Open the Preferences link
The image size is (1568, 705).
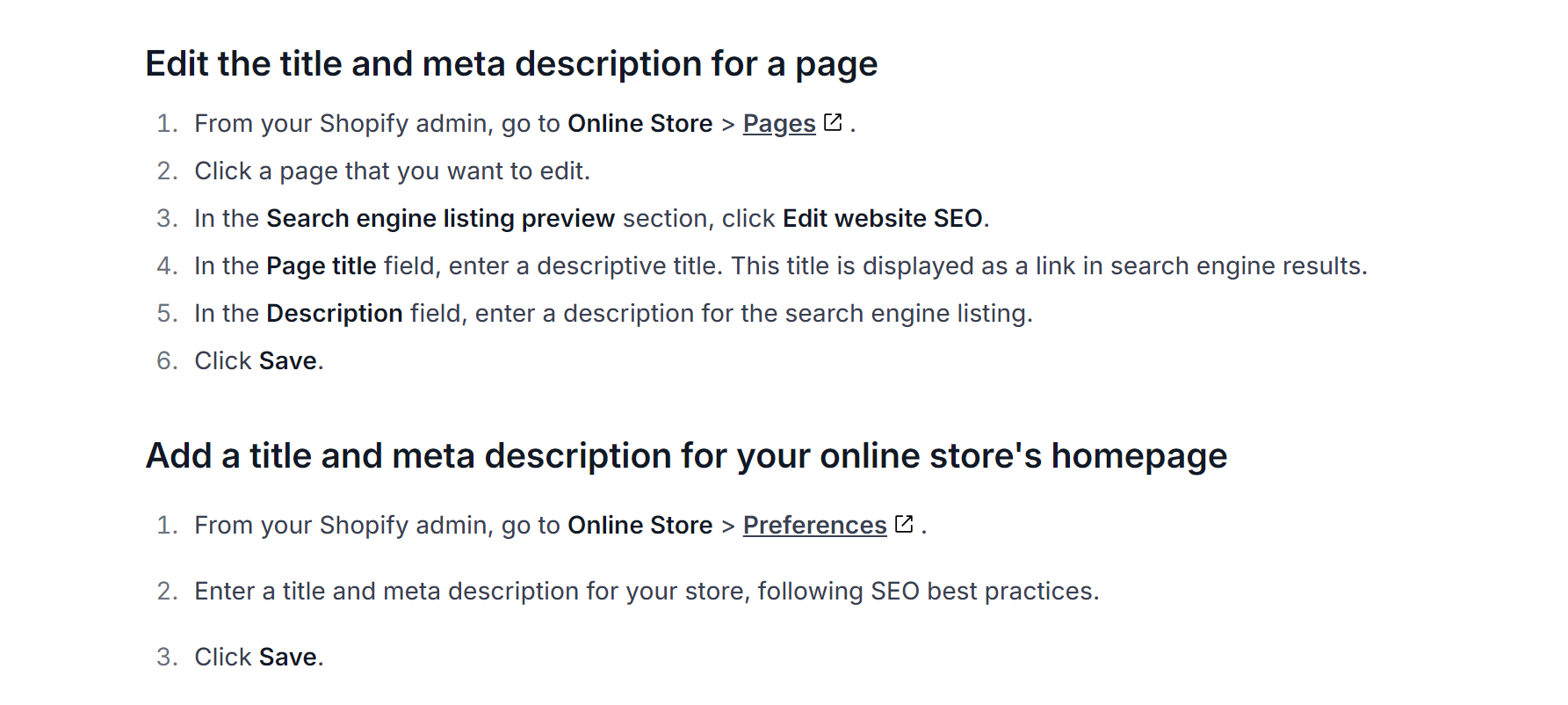tap(814, 526)
